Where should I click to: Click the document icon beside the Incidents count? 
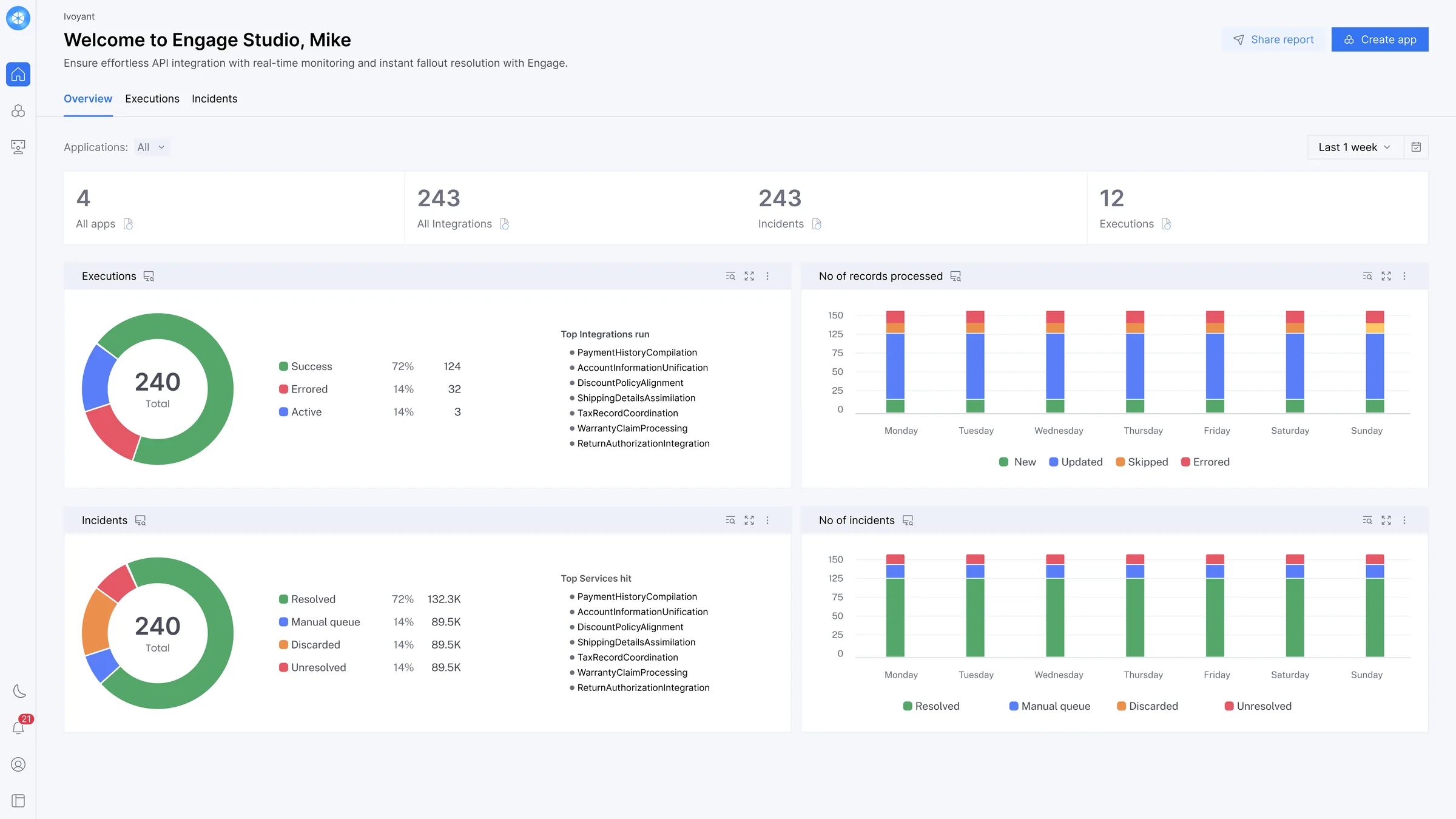(817, 224)
